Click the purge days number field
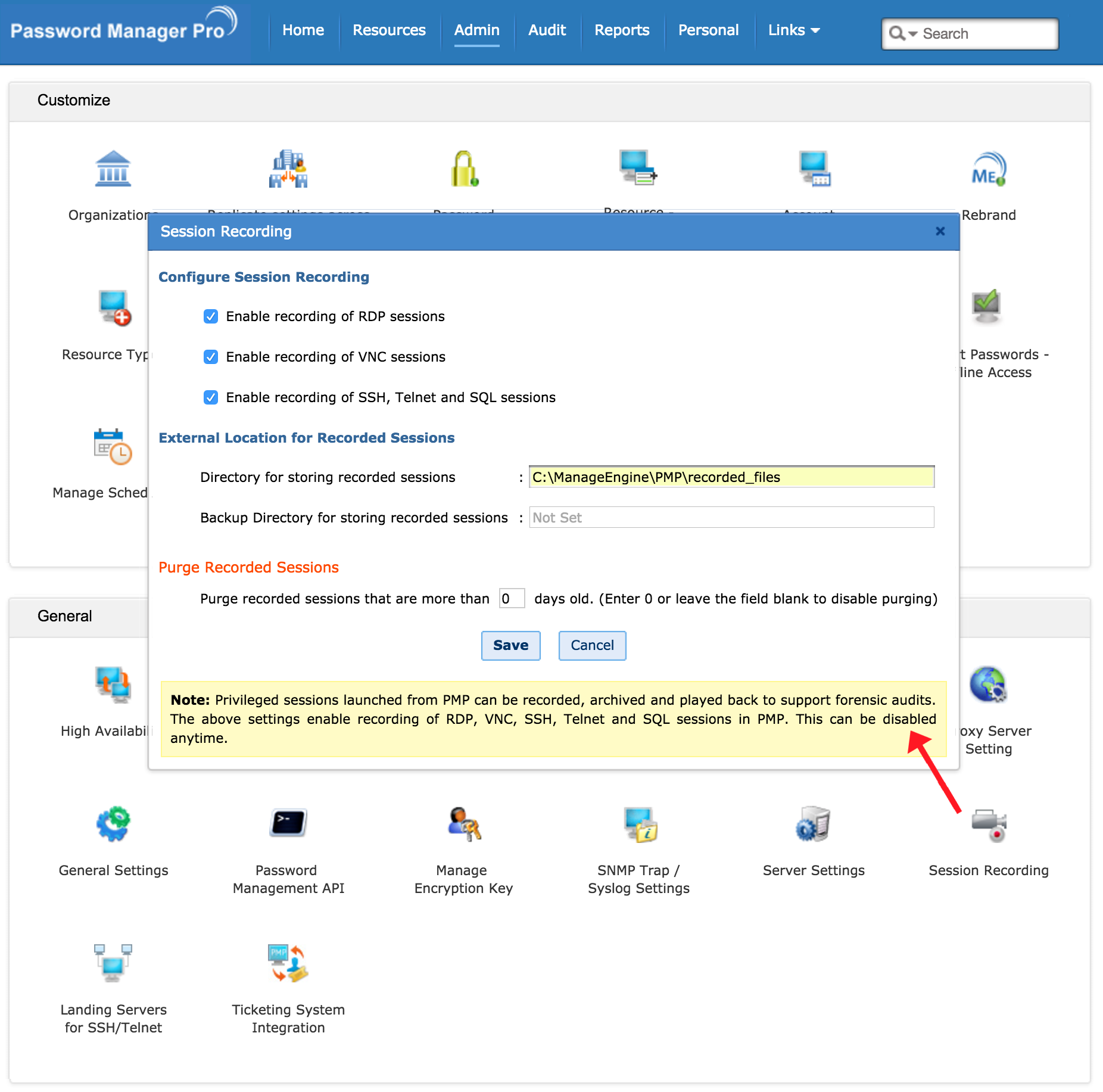Screen dimensions: 1103x1092 [x=512, y=598]
